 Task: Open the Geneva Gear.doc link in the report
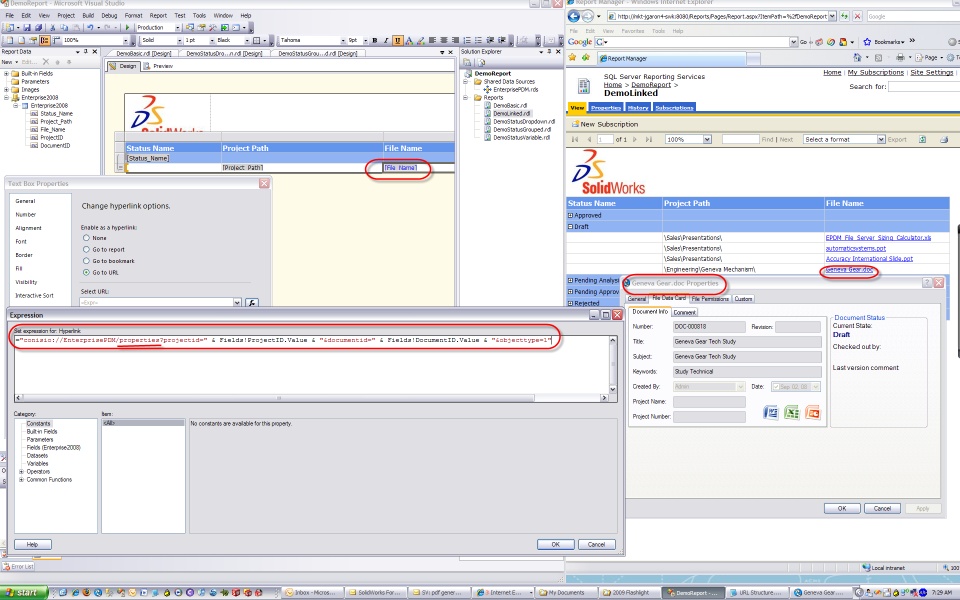849,269
